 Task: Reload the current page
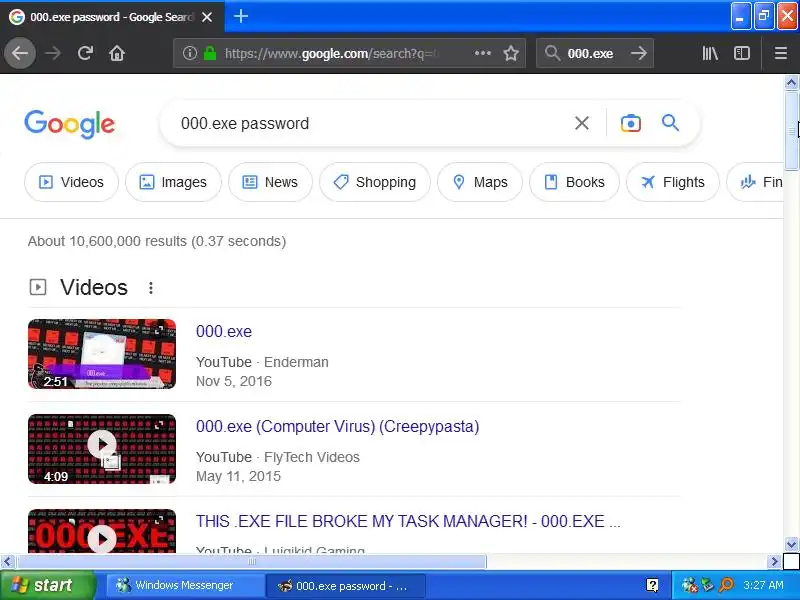[x=85, y=53]
